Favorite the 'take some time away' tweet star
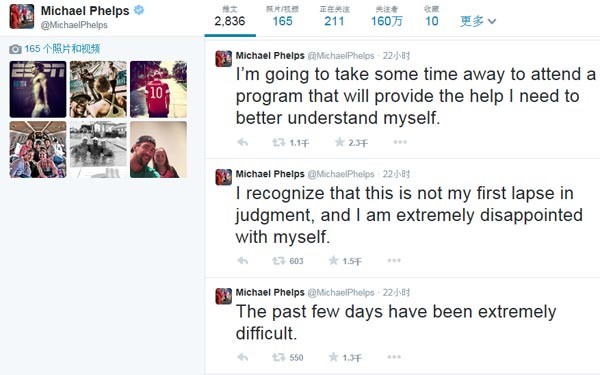This screenshot has height=375, width=600. pos(339,142)
